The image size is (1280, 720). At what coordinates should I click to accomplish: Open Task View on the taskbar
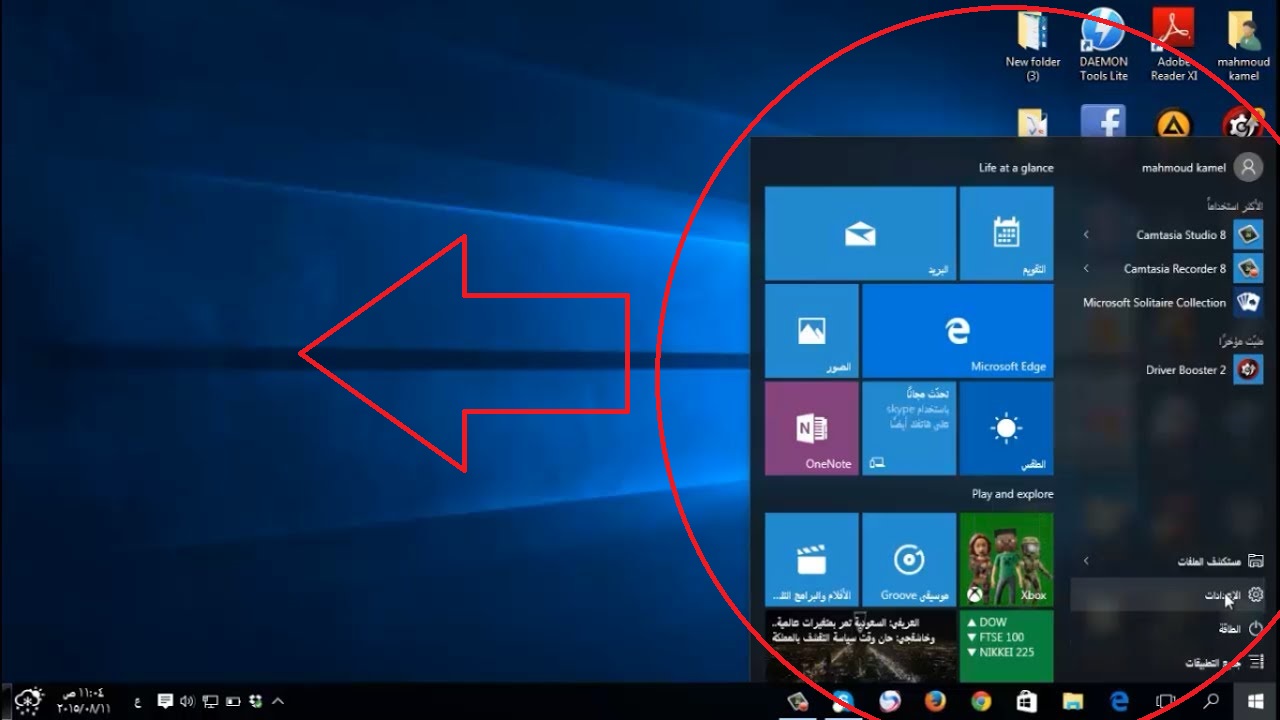(x=1166, y=701)
